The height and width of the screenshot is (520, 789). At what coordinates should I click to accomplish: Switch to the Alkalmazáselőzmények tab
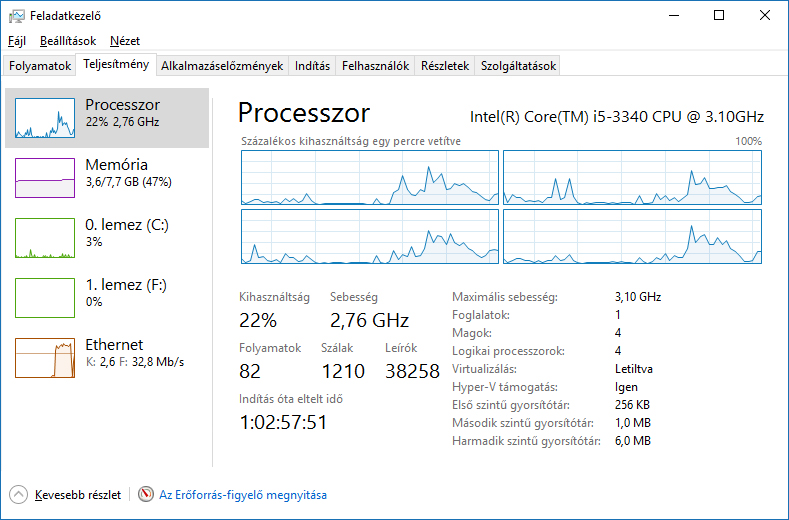click(x=222, y=66)
